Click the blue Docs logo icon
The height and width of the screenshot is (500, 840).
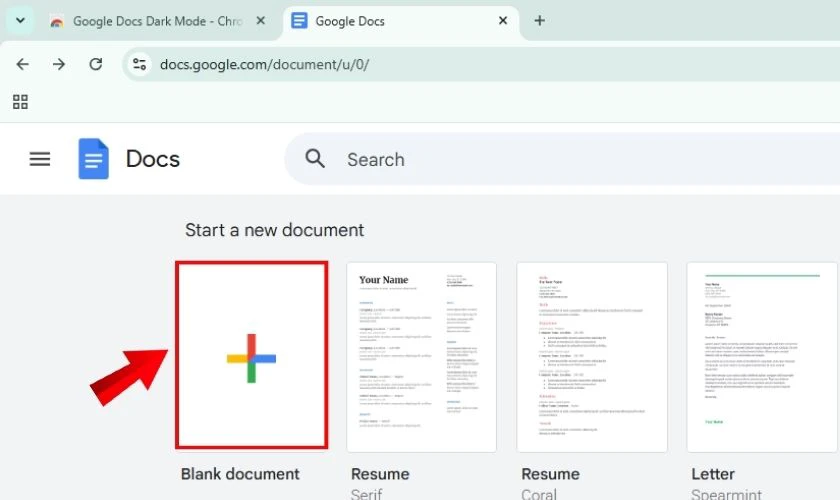click(93, 159)
